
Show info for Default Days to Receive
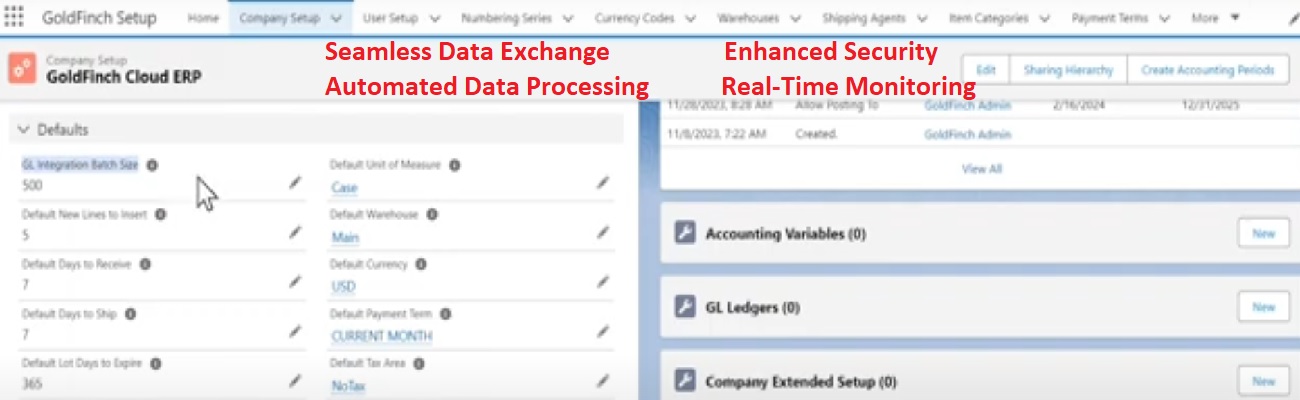[145, 264]
